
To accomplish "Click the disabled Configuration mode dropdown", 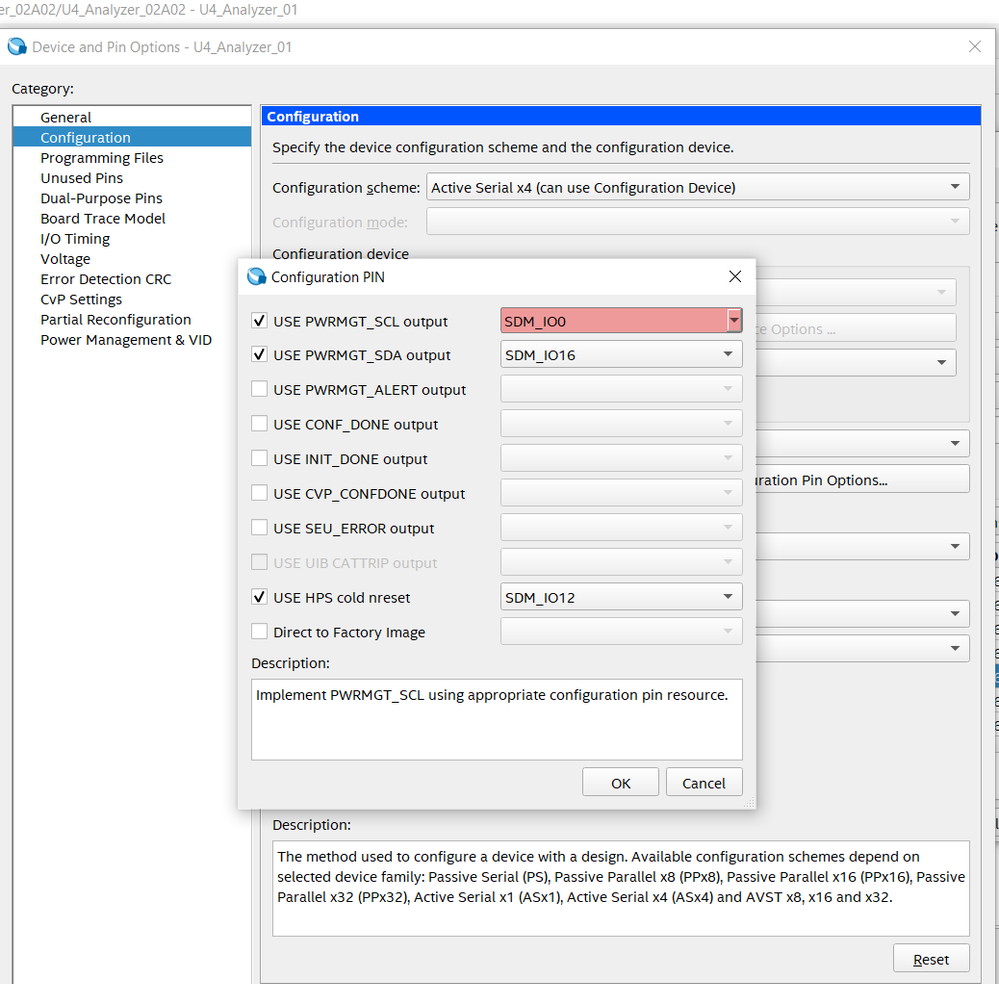I will click(698, 222).
